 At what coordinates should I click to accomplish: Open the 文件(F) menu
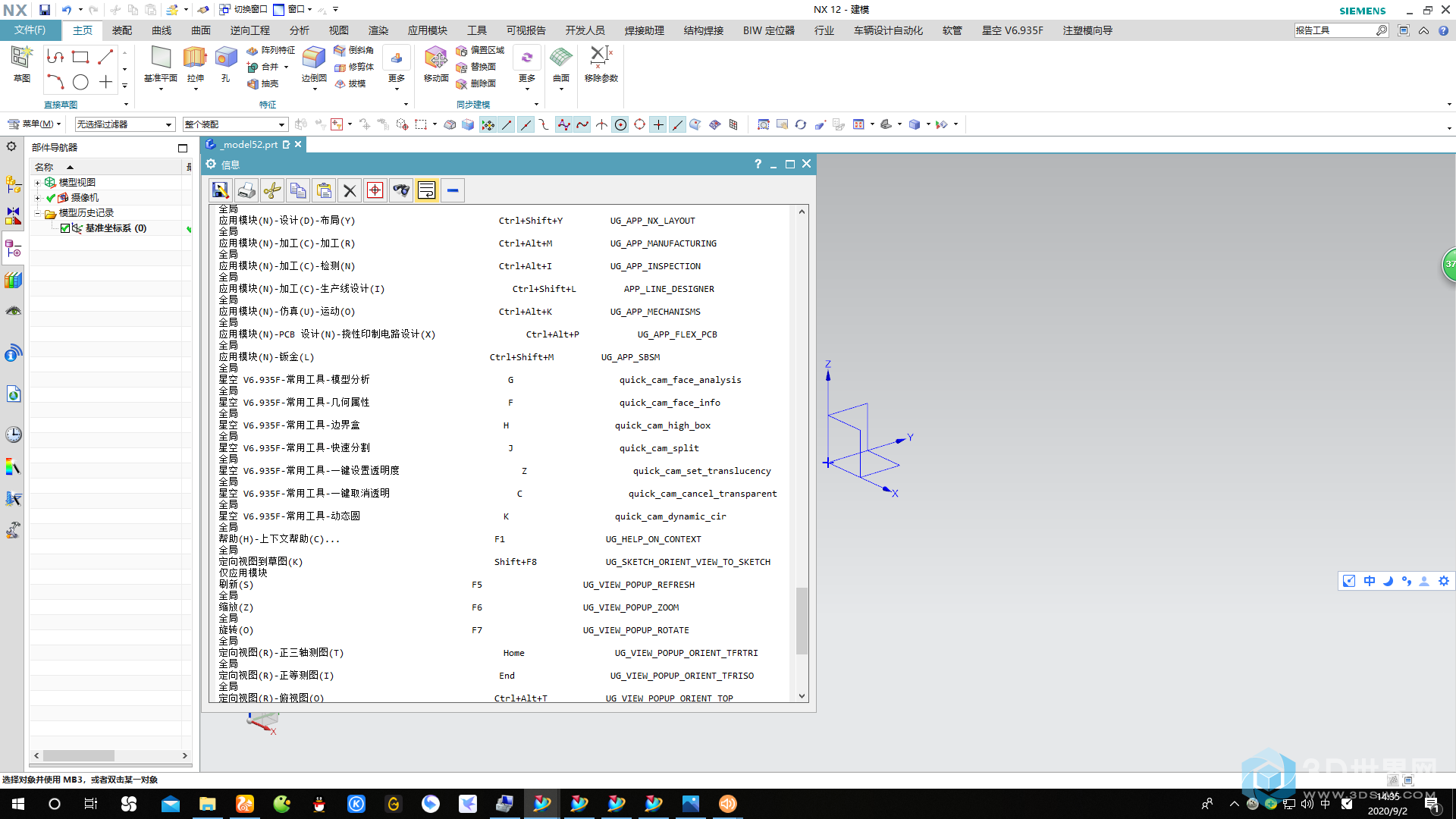(30, 30)
